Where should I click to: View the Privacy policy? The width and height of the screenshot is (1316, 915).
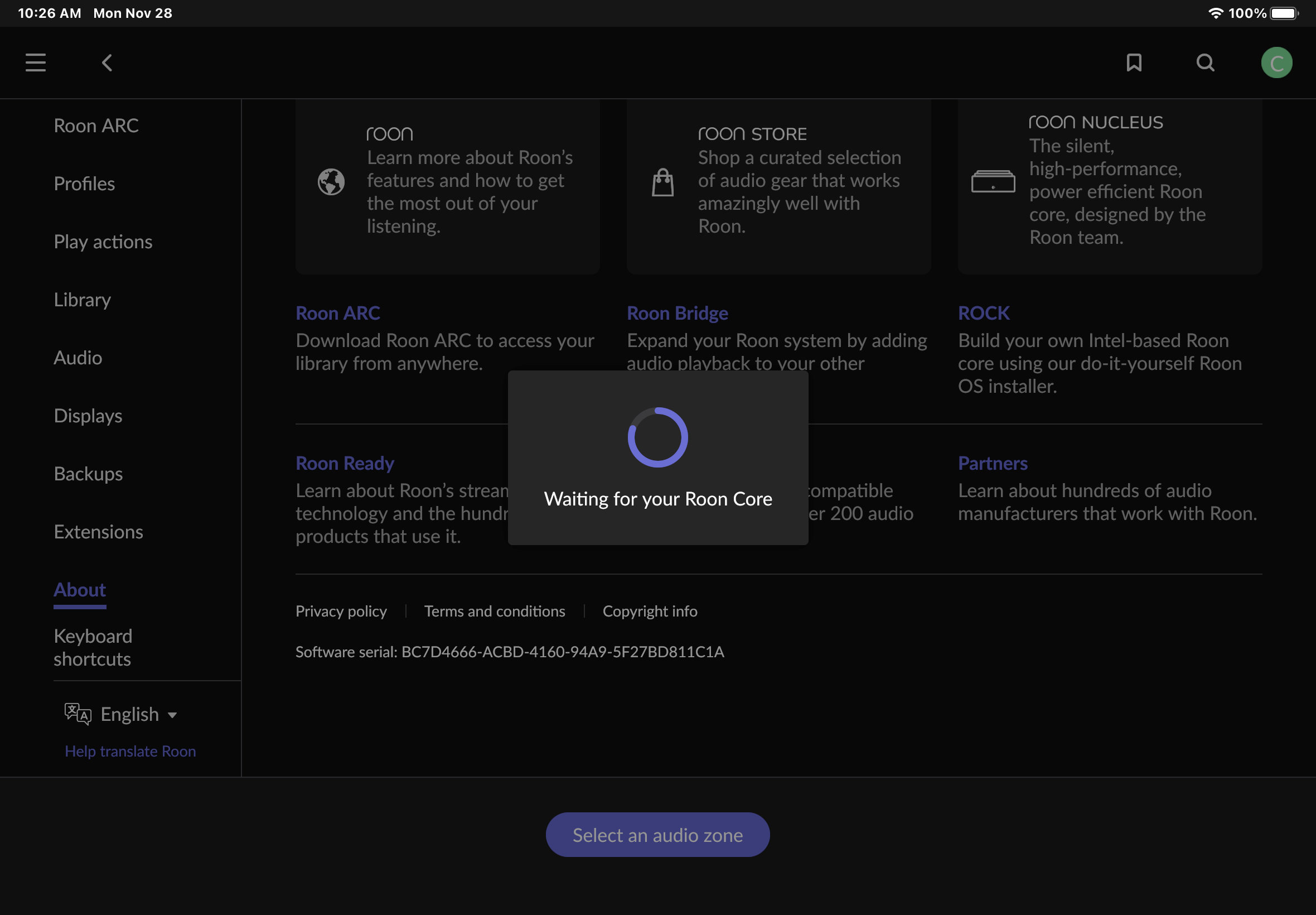point(341,611)
